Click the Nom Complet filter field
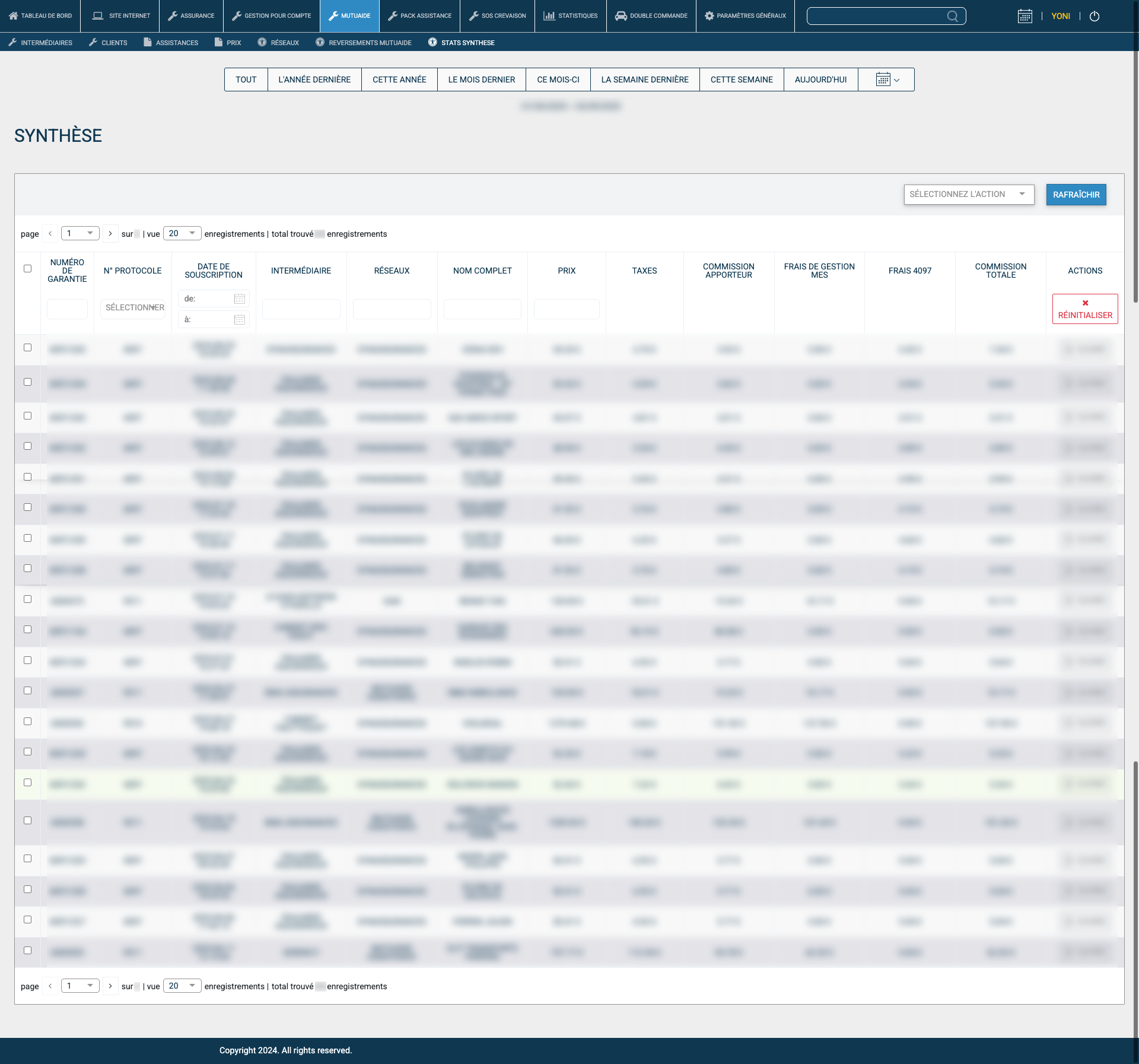The width and height of the screenshot is (1139, 1064). [482, 309]
